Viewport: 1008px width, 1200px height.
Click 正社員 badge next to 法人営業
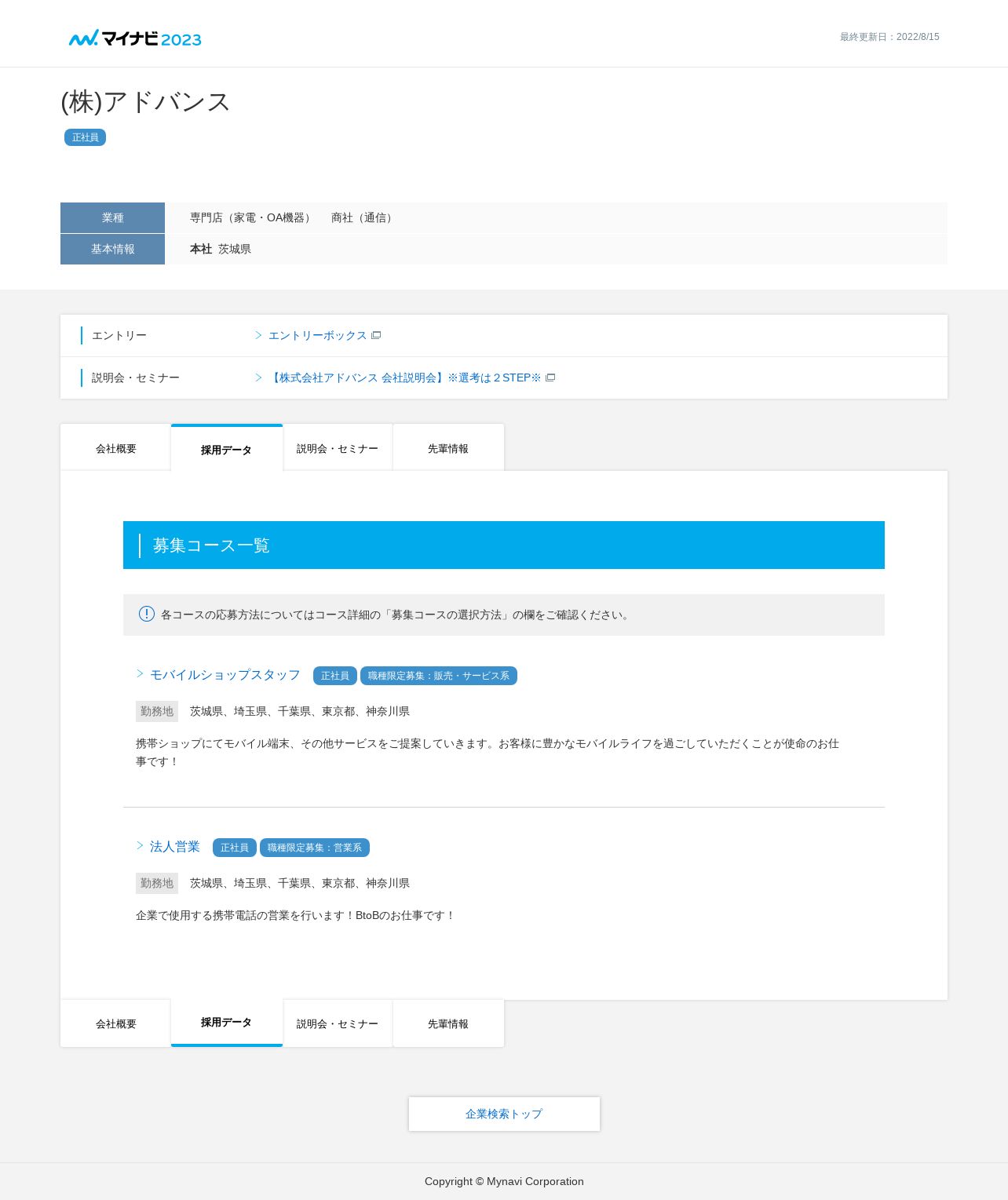[235, 848]
